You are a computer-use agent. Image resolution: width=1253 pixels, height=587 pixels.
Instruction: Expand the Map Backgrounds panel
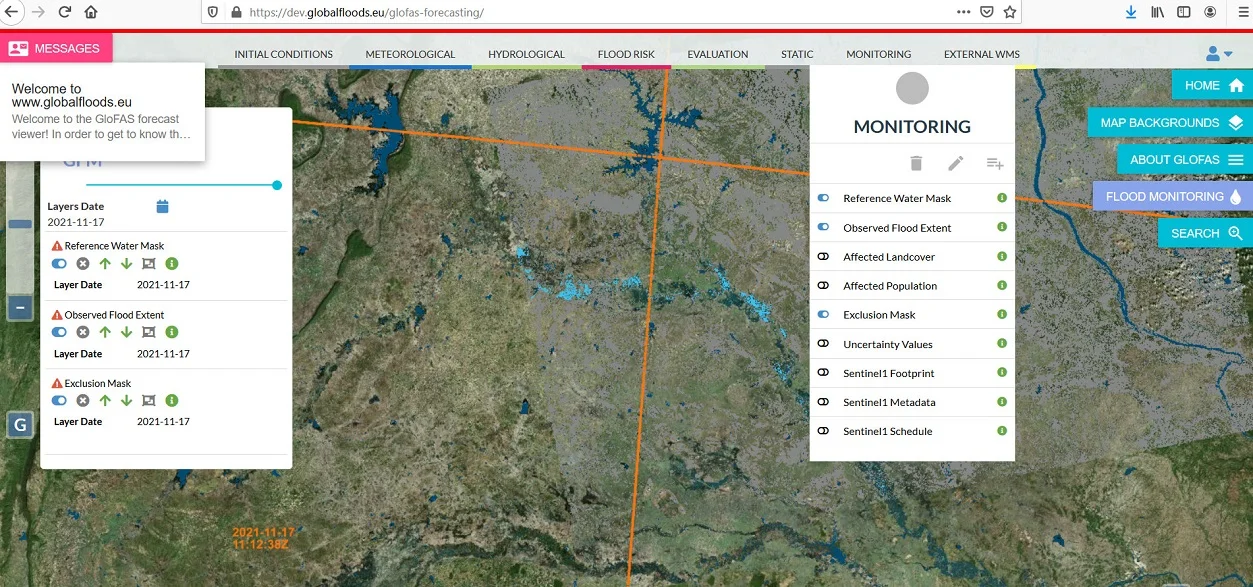pos(1170,123)
